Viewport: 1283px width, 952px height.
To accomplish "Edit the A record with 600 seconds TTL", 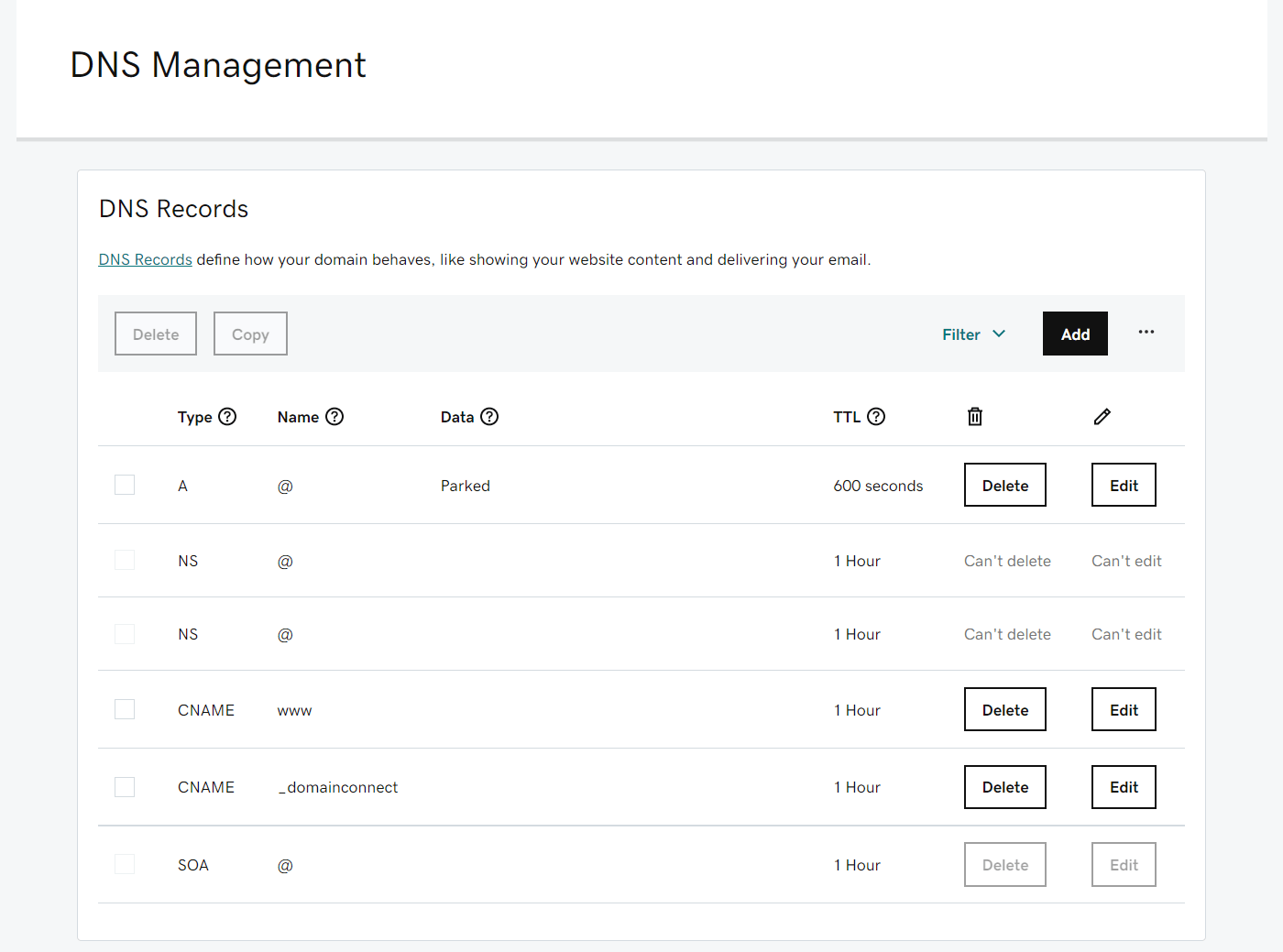I will (1124, 486).
